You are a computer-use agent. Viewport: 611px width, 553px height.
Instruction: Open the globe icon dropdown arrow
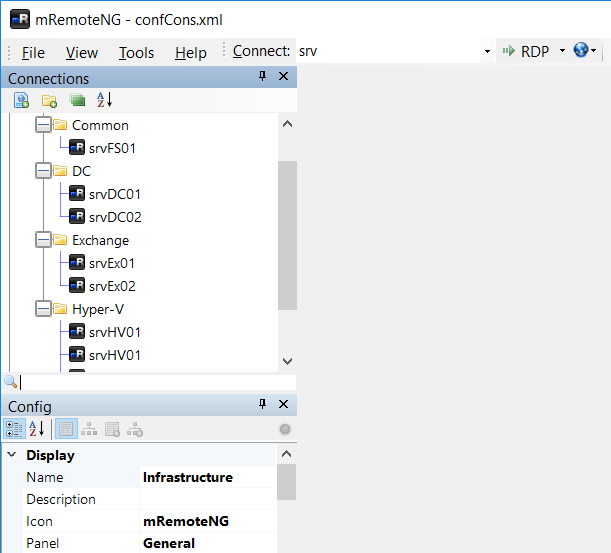click(x=593, y=50)
